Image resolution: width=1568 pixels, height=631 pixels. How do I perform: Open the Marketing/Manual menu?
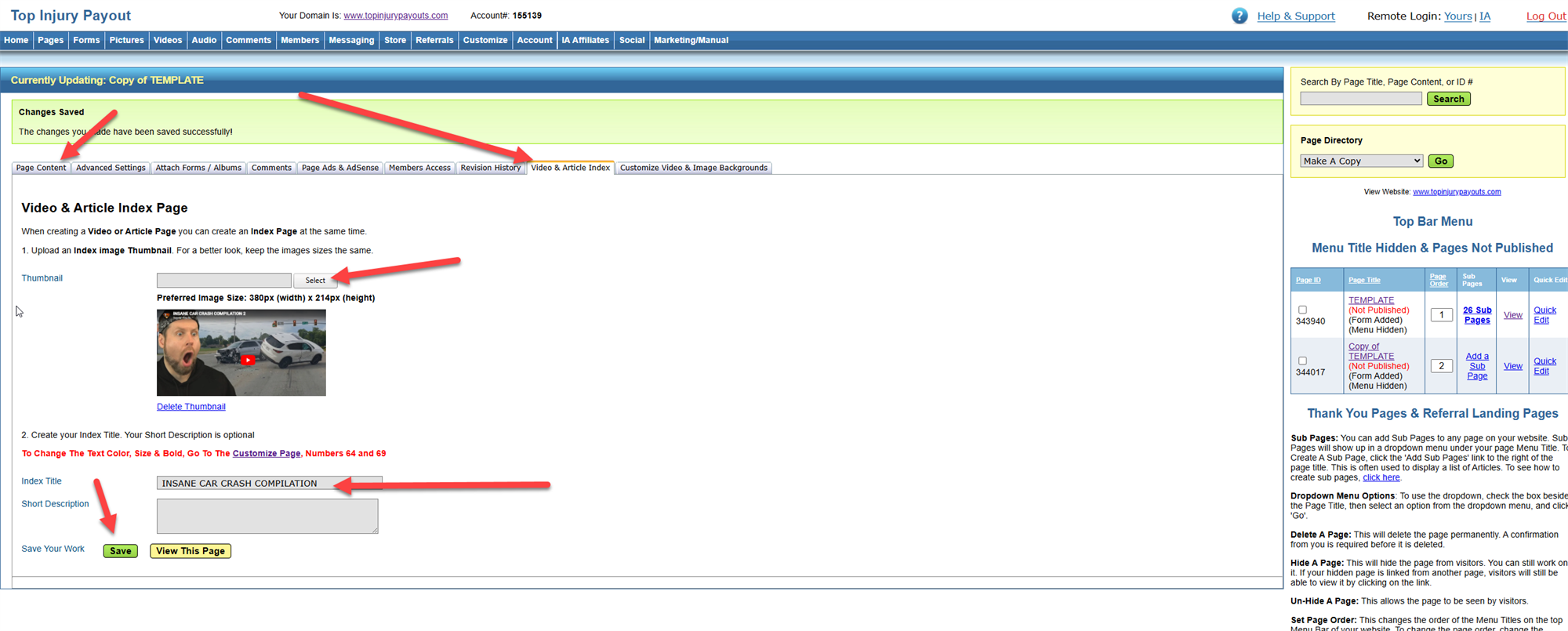[691, 40]
